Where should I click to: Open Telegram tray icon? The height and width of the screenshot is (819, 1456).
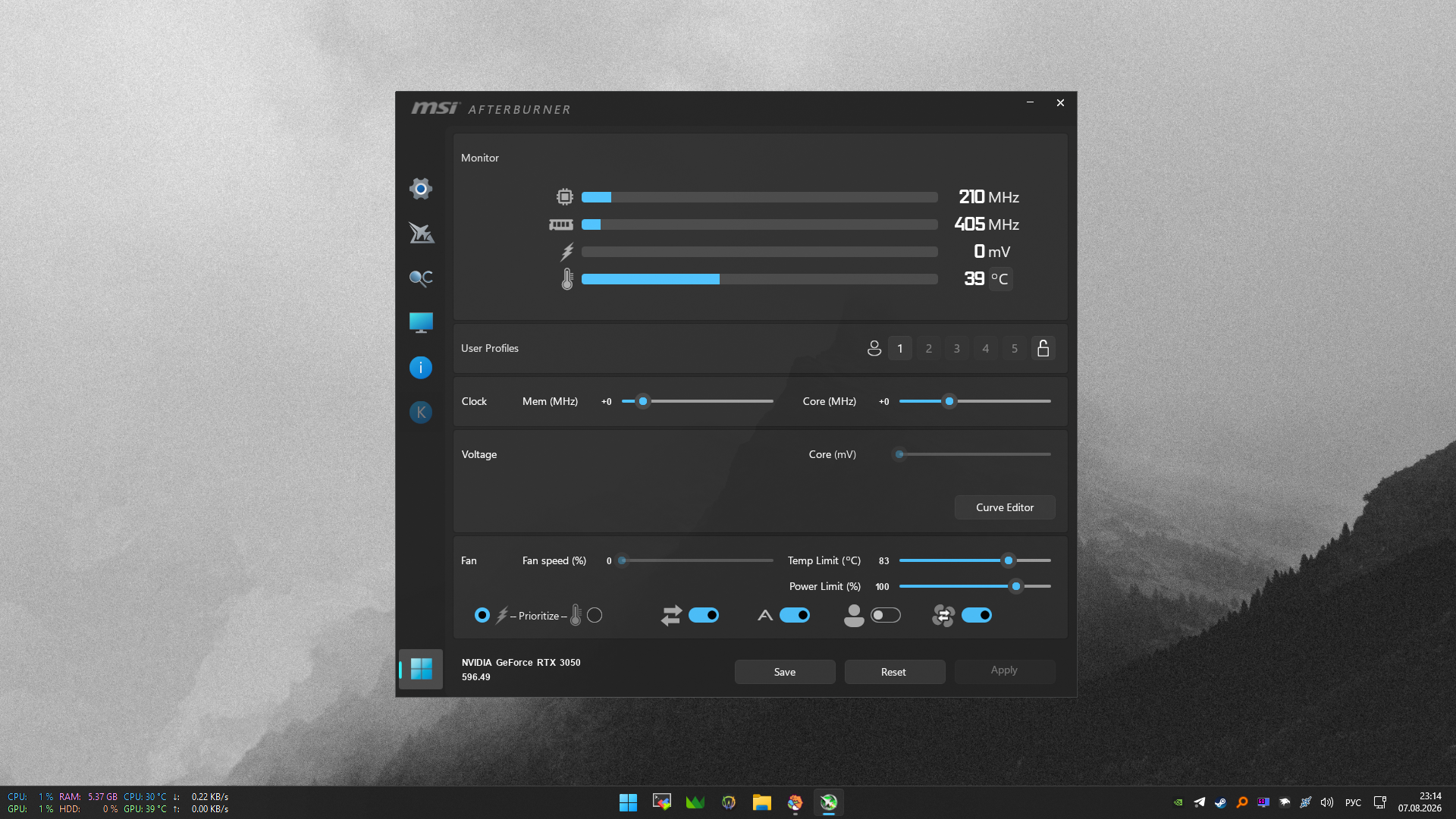(x=1200, y=802)
